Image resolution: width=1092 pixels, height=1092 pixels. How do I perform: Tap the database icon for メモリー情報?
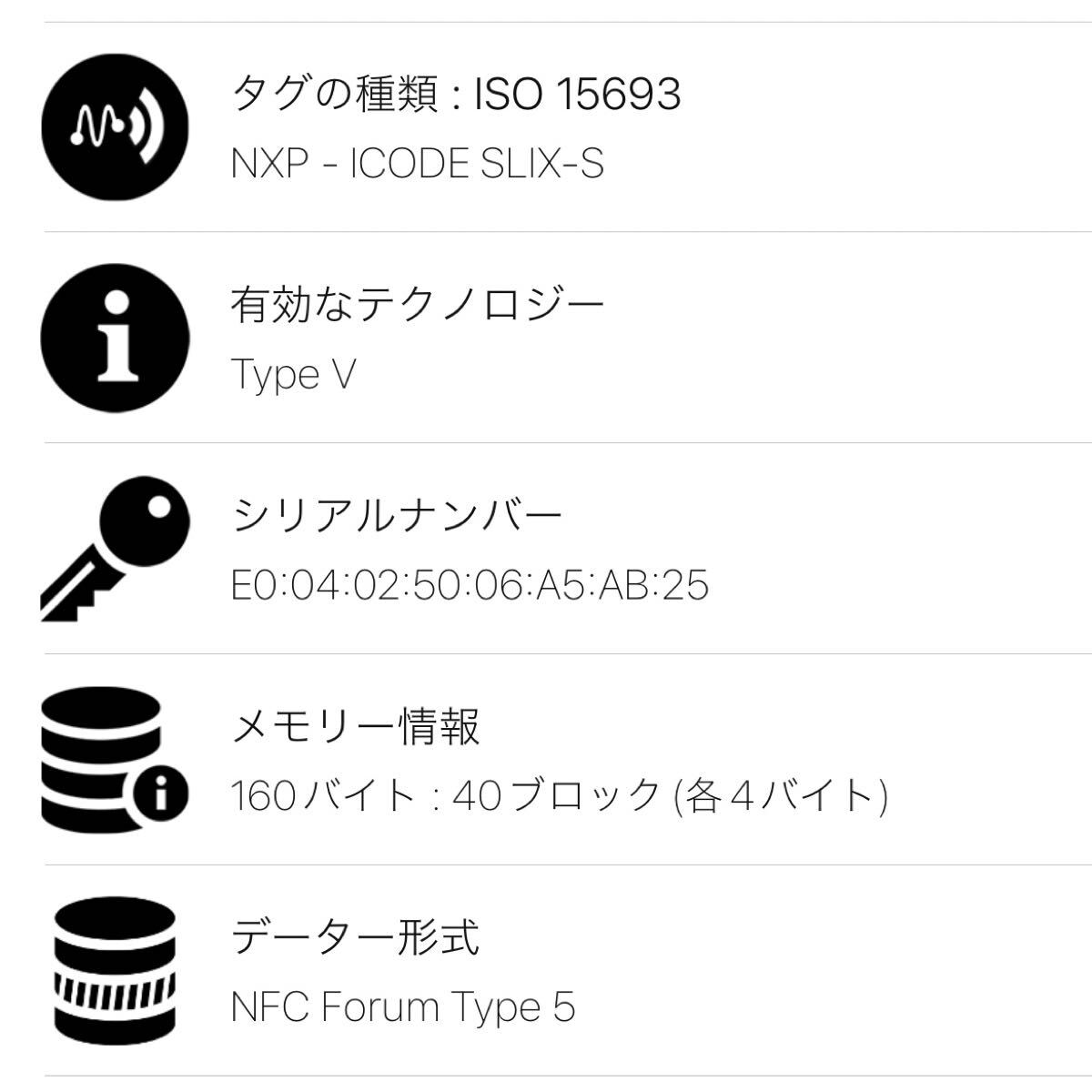[102, 758]
